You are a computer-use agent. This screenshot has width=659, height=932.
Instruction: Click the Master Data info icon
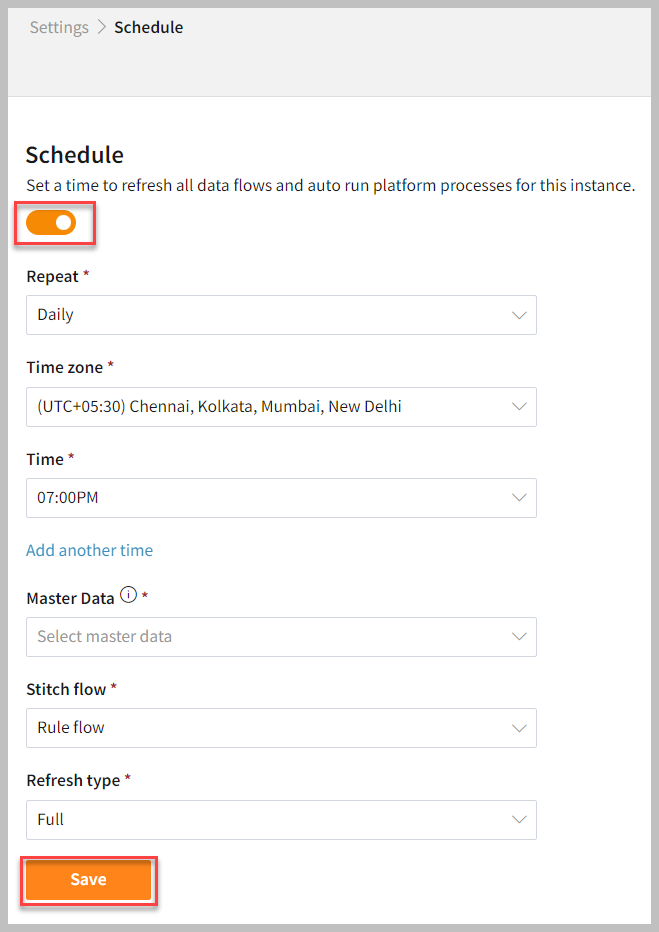click(128, 595)
